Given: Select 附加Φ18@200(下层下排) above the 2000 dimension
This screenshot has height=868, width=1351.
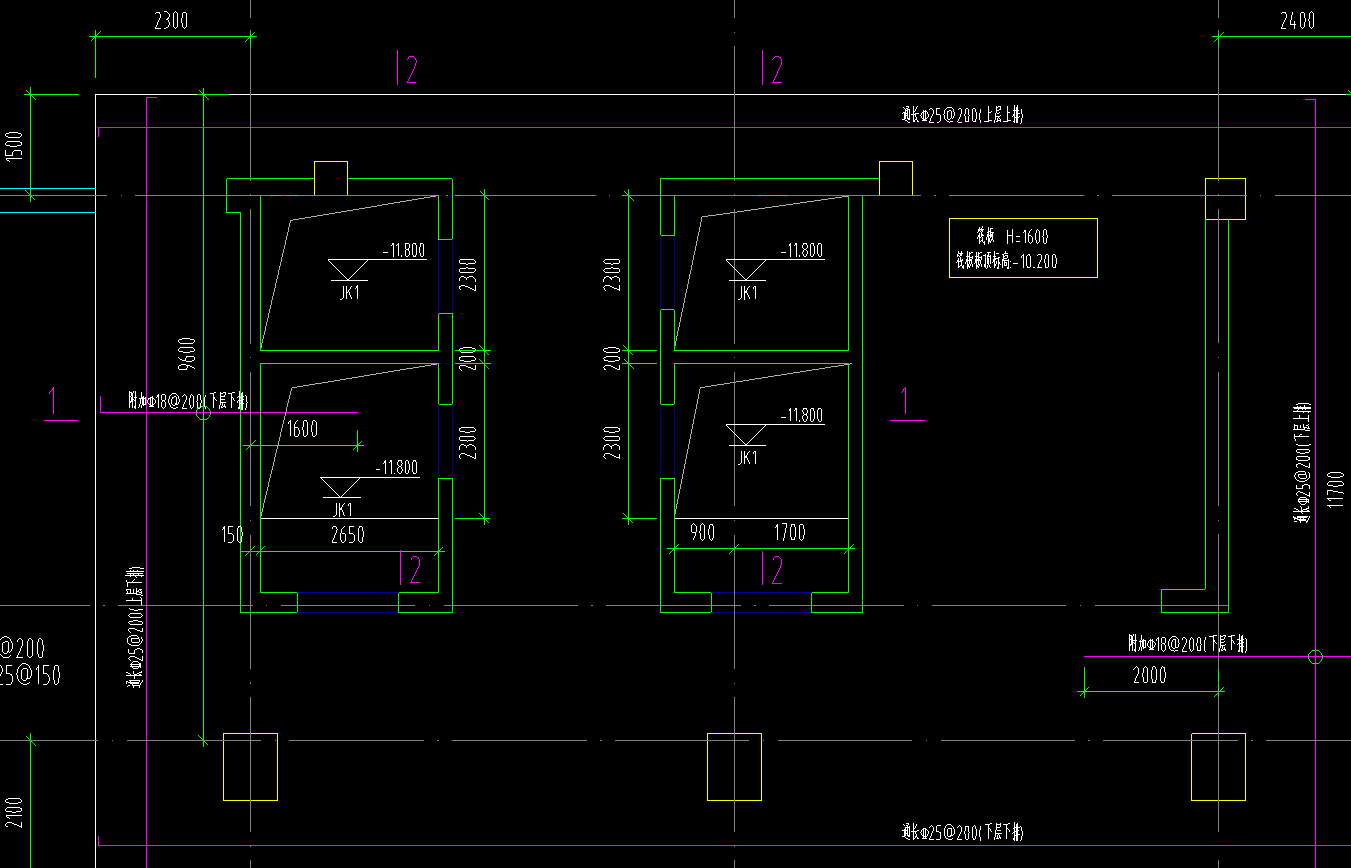Looking at the screenshot, I should click(1188, 644).
